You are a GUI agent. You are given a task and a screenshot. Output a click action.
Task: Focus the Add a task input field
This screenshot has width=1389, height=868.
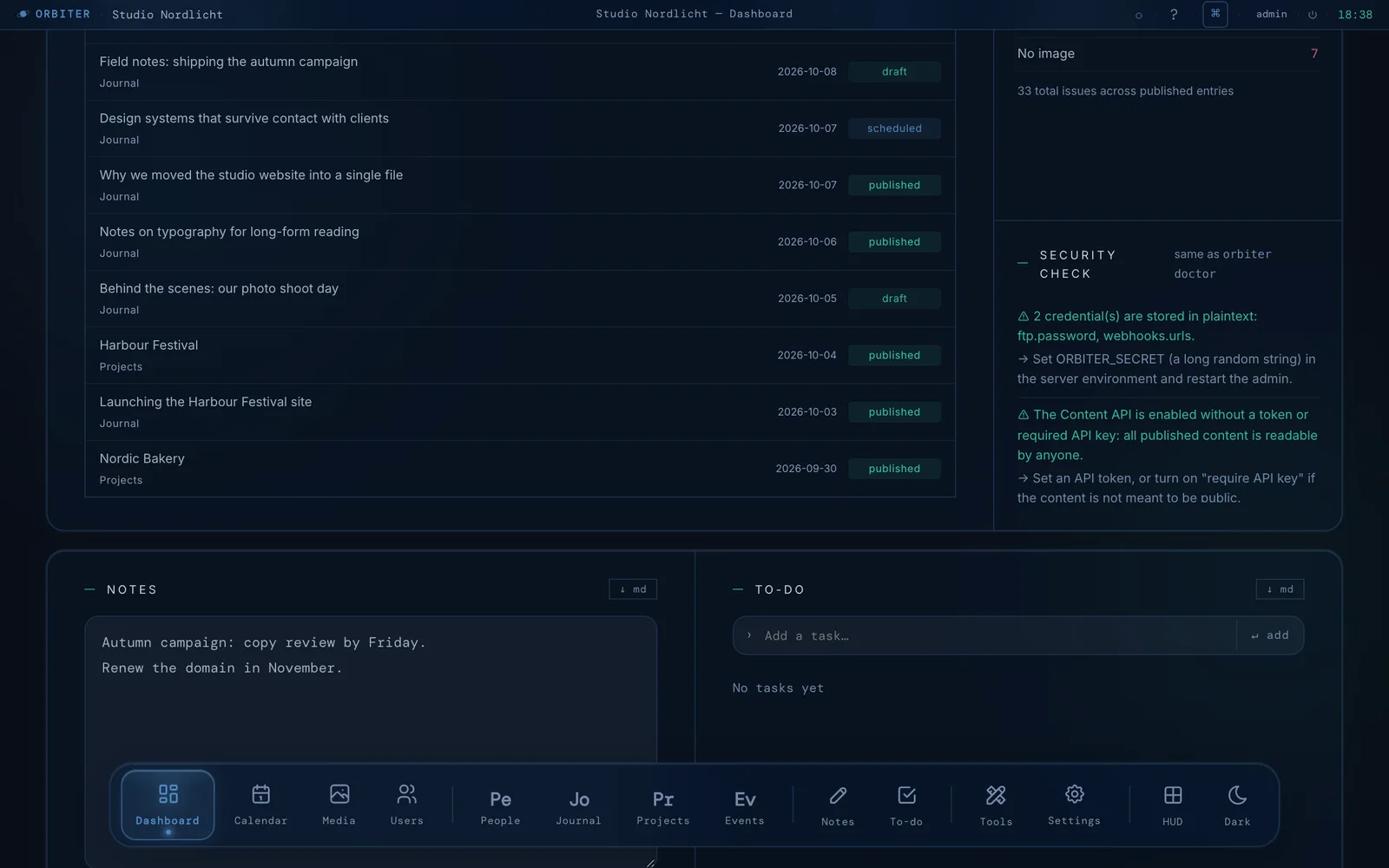pos(985,635)
